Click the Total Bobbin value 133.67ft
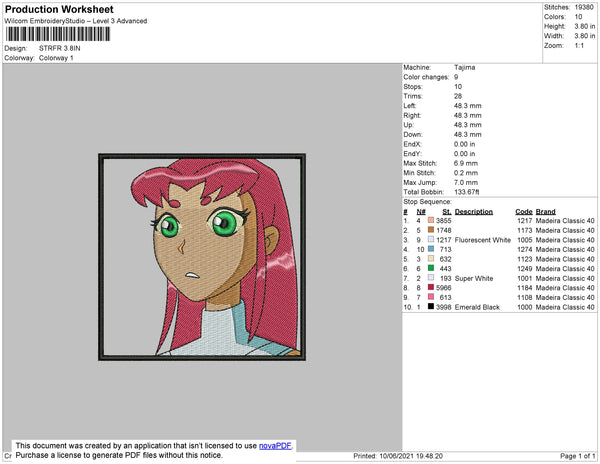 (466, 192)
